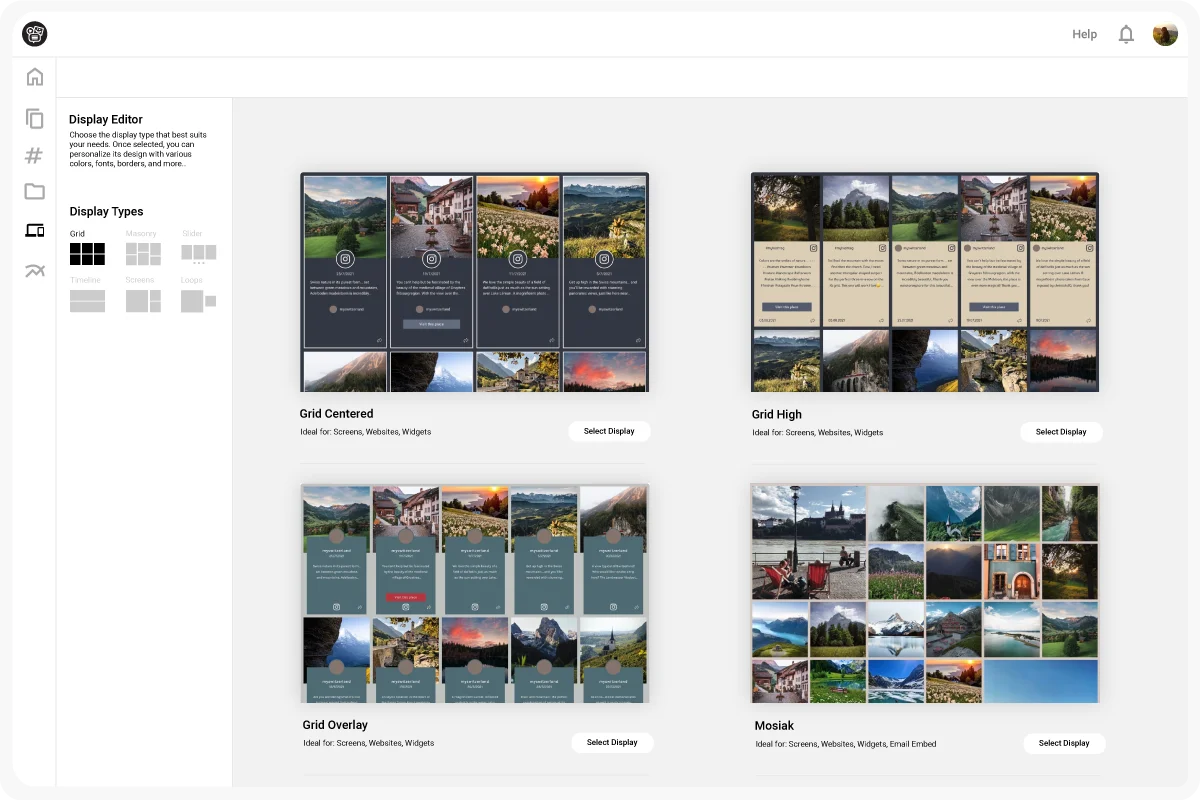Viewport: 1200px width, 800px height.
Task: Click the app logo in top-left corner
Action: click(35, 34)
